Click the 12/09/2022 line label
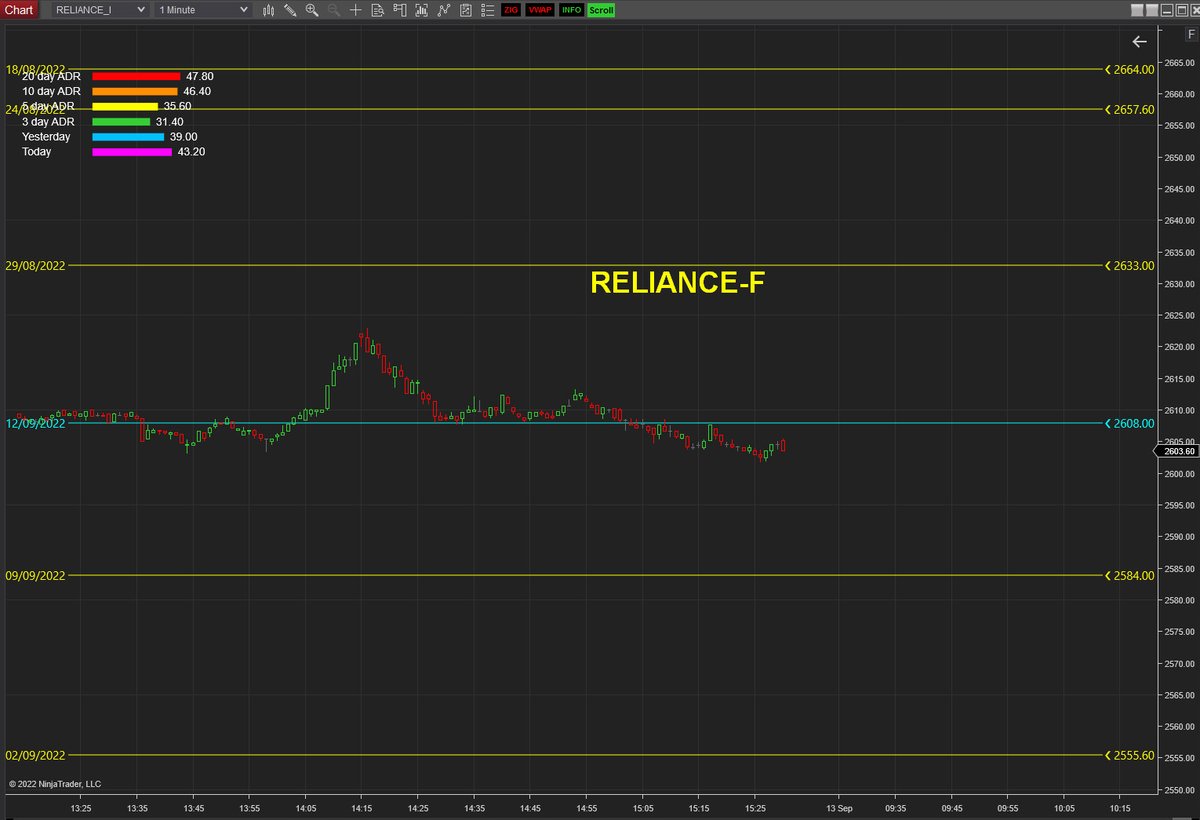1200x820 pixels. 35,423
